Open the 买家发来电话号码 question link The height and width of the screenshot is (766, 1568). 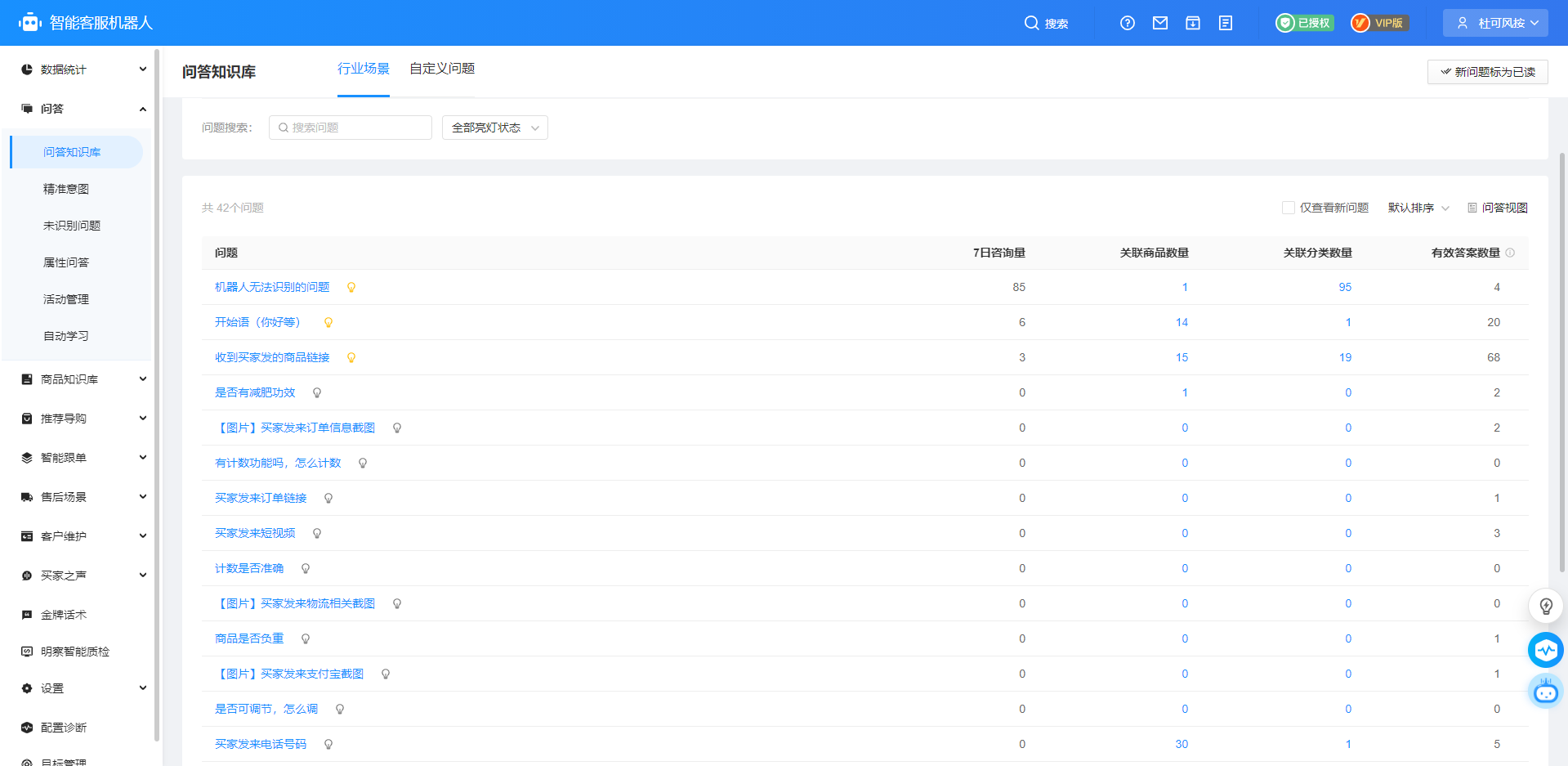point(261,744)
